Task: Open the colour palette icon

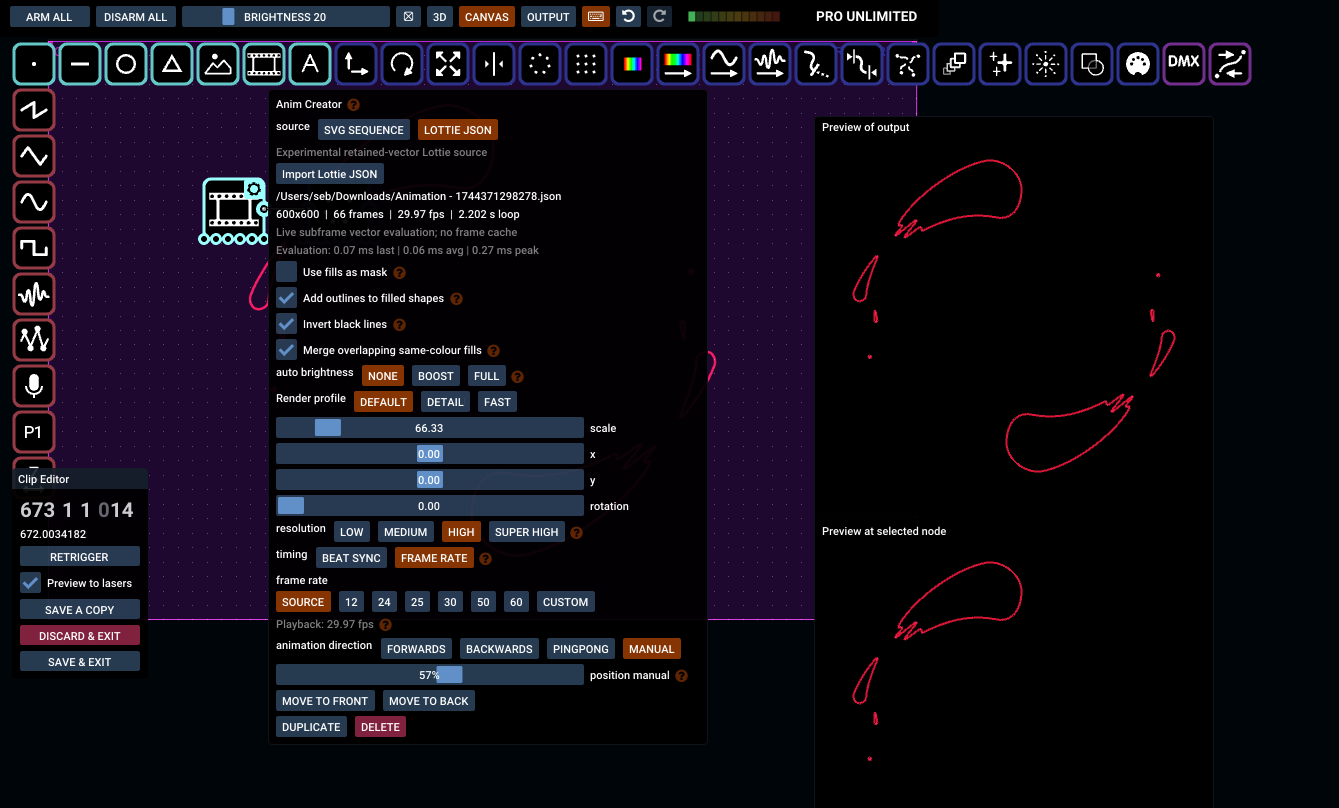Action: point(1138,64)
